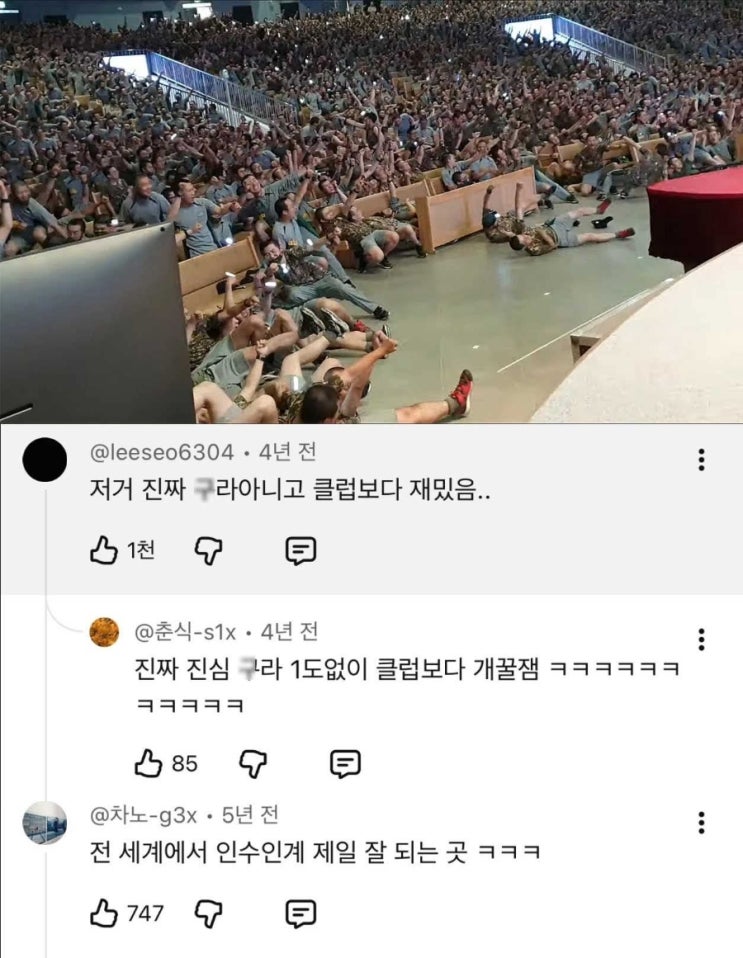Like the comment by @차노-g3x

click(104, 913)
